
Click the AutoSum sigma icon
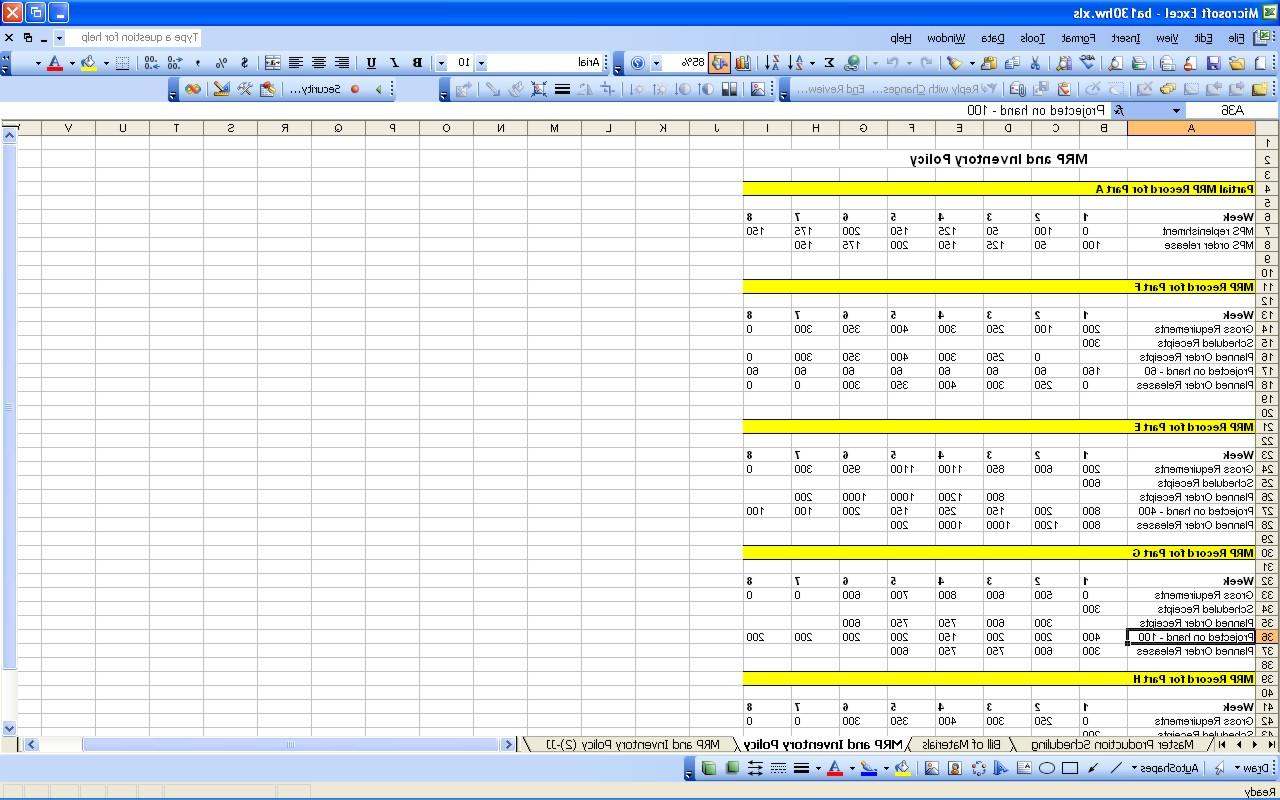coord(829,62)
